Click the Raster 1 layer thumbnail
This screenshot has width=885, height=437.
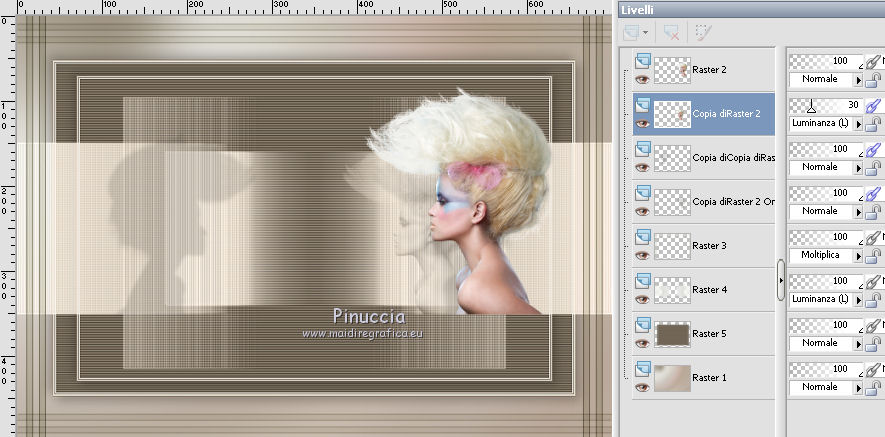(x=672, y=378)
